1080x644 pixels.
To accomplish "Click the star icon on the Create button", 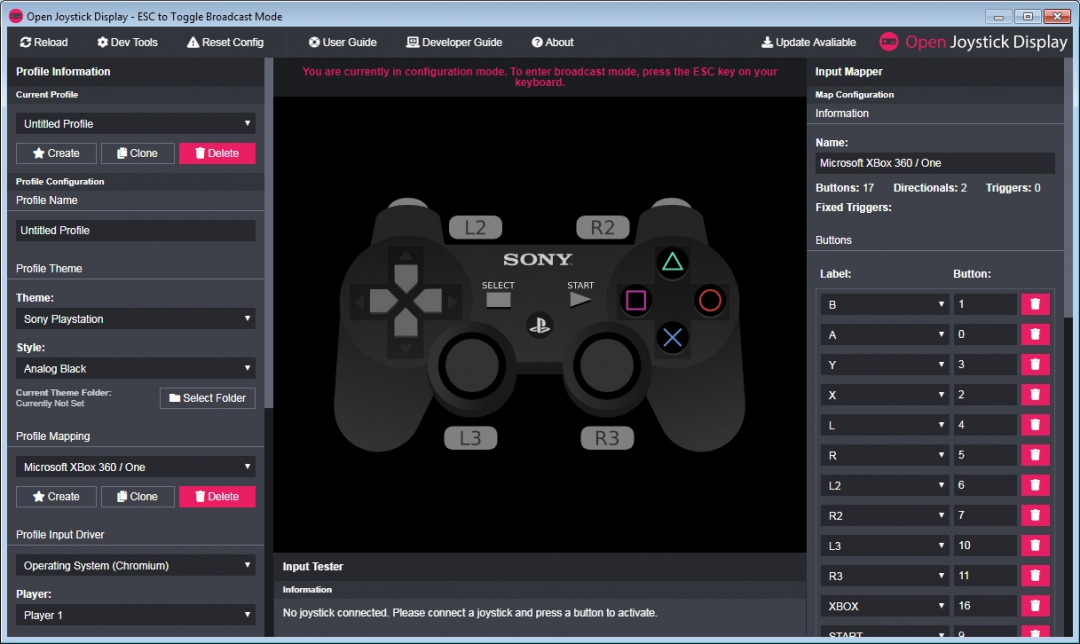I will tap(40, 152).
